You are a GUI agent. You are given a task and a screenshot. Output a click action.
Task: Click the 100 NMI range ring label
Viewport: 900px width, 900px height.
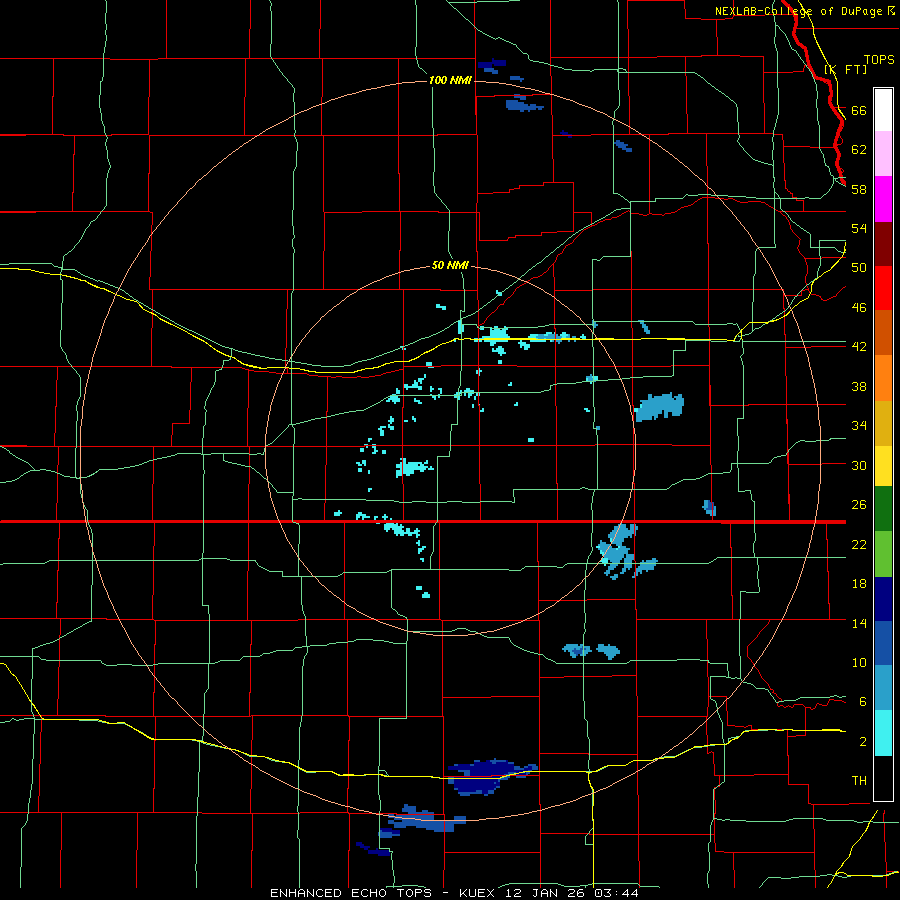[450, 80]
